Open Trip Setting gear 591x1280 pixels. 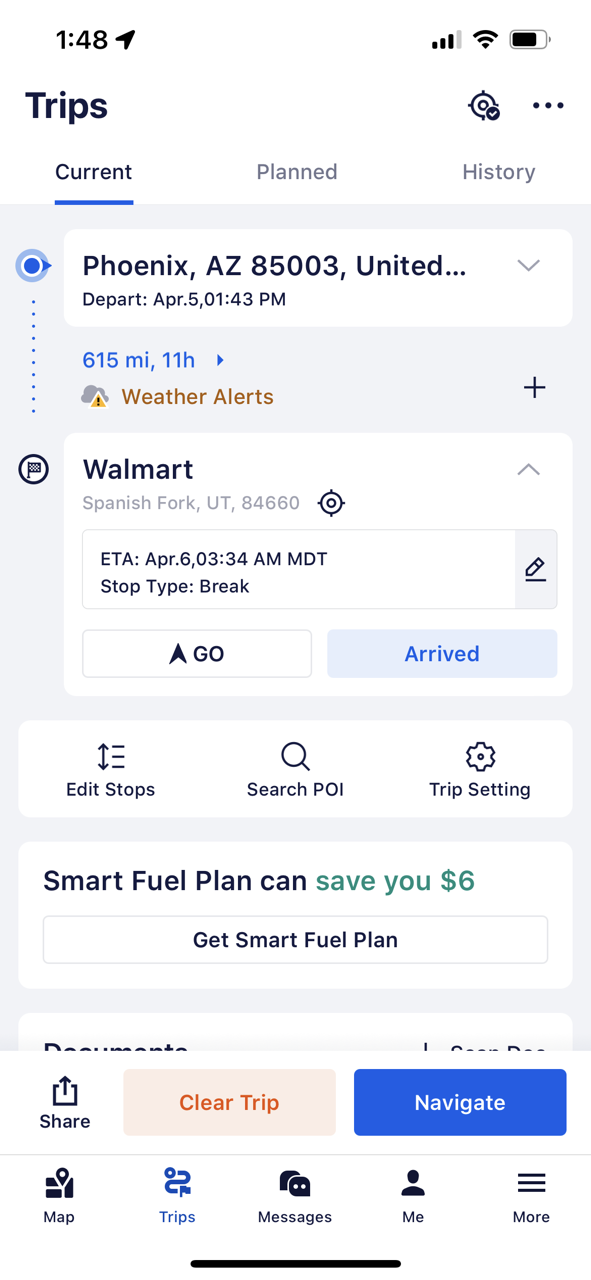point(480,770)
